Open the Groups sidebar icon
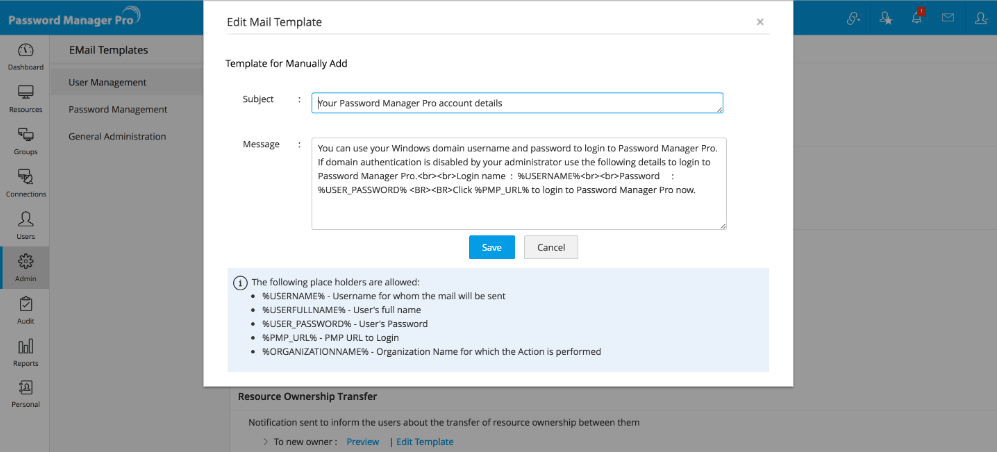997x452 pixels. (x=26, y=140)
